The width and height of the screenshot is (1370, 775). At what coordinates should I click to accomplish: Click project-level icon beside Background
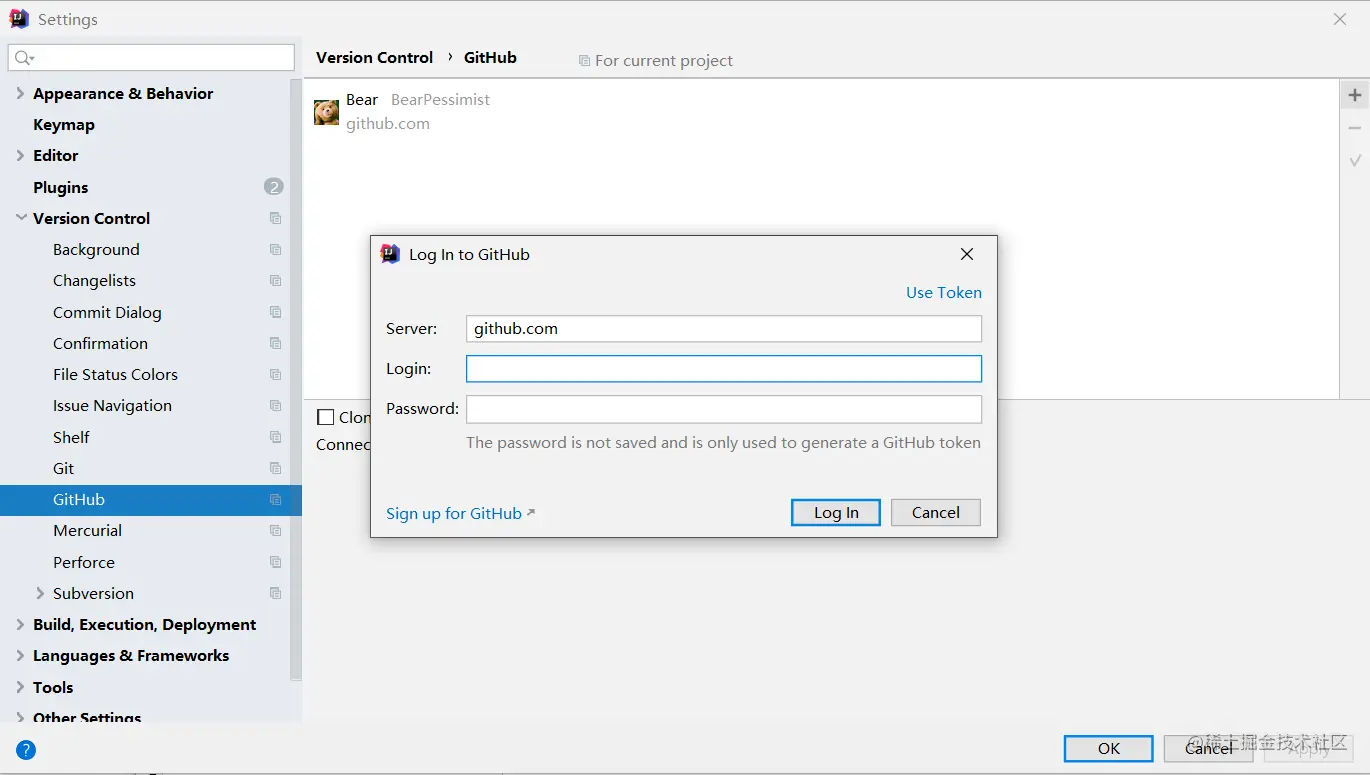[x=275, y=249]
